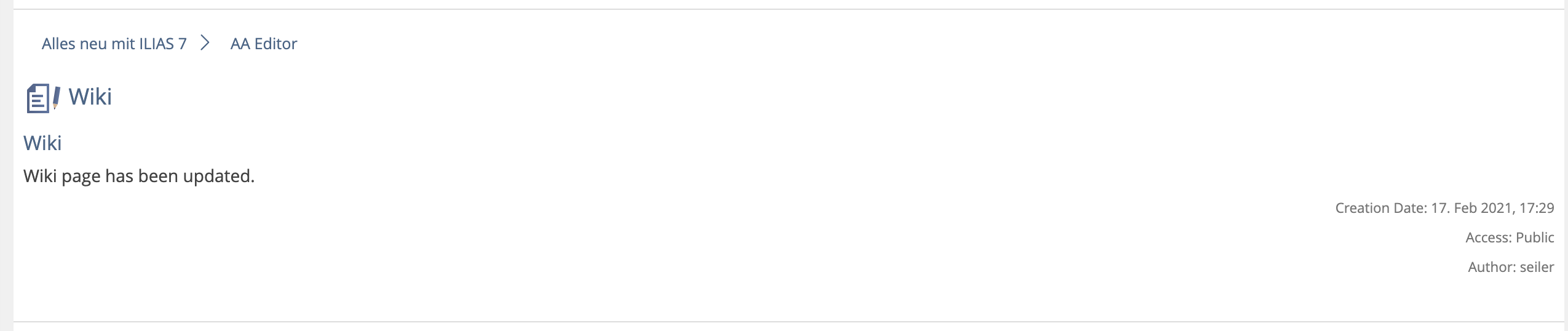Click the large Wiki page title
This screenshot has height=331, width=1568.
[x=90, y=97]
